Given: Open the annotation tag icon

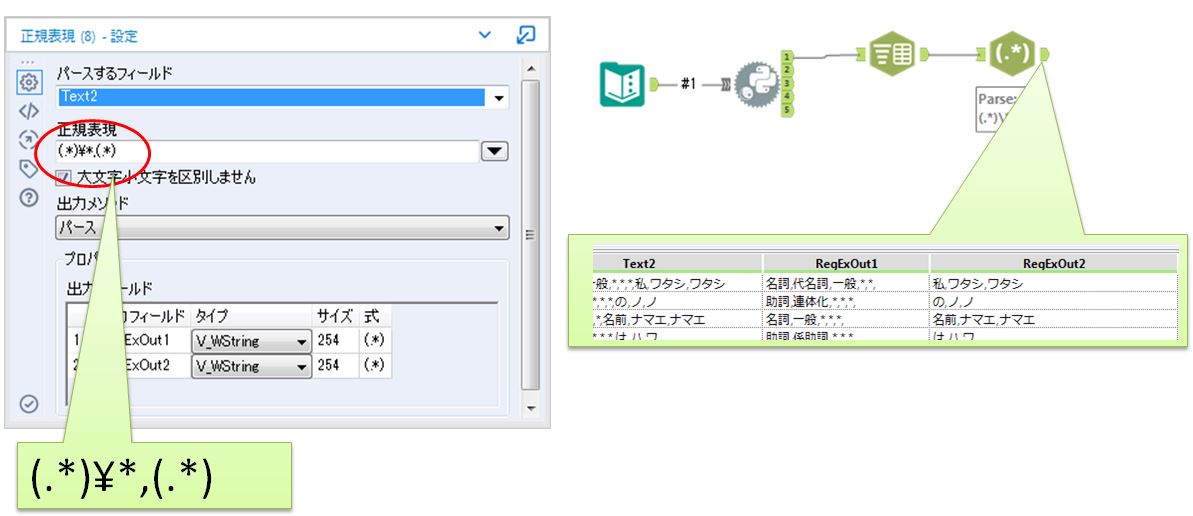Looking at the screenshot, I should pos(29,168).
